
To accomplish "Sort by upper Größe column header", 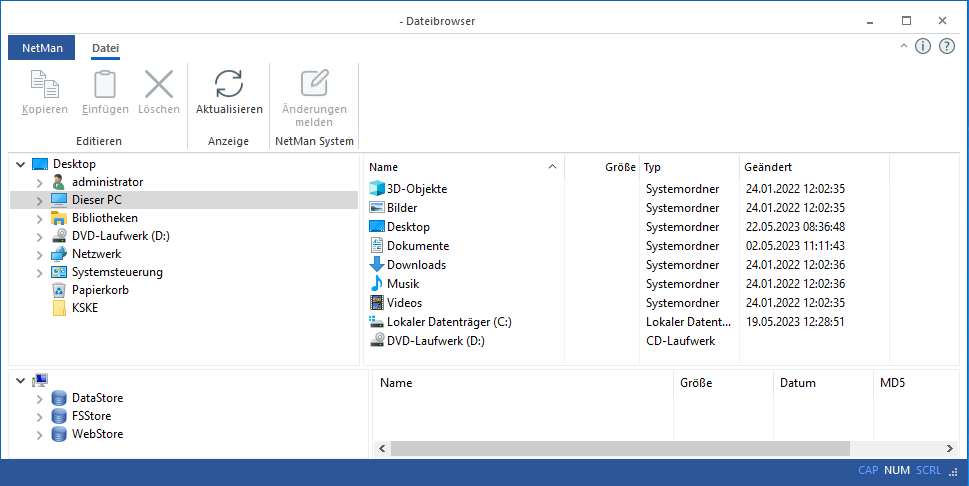I will click(602, 167).
